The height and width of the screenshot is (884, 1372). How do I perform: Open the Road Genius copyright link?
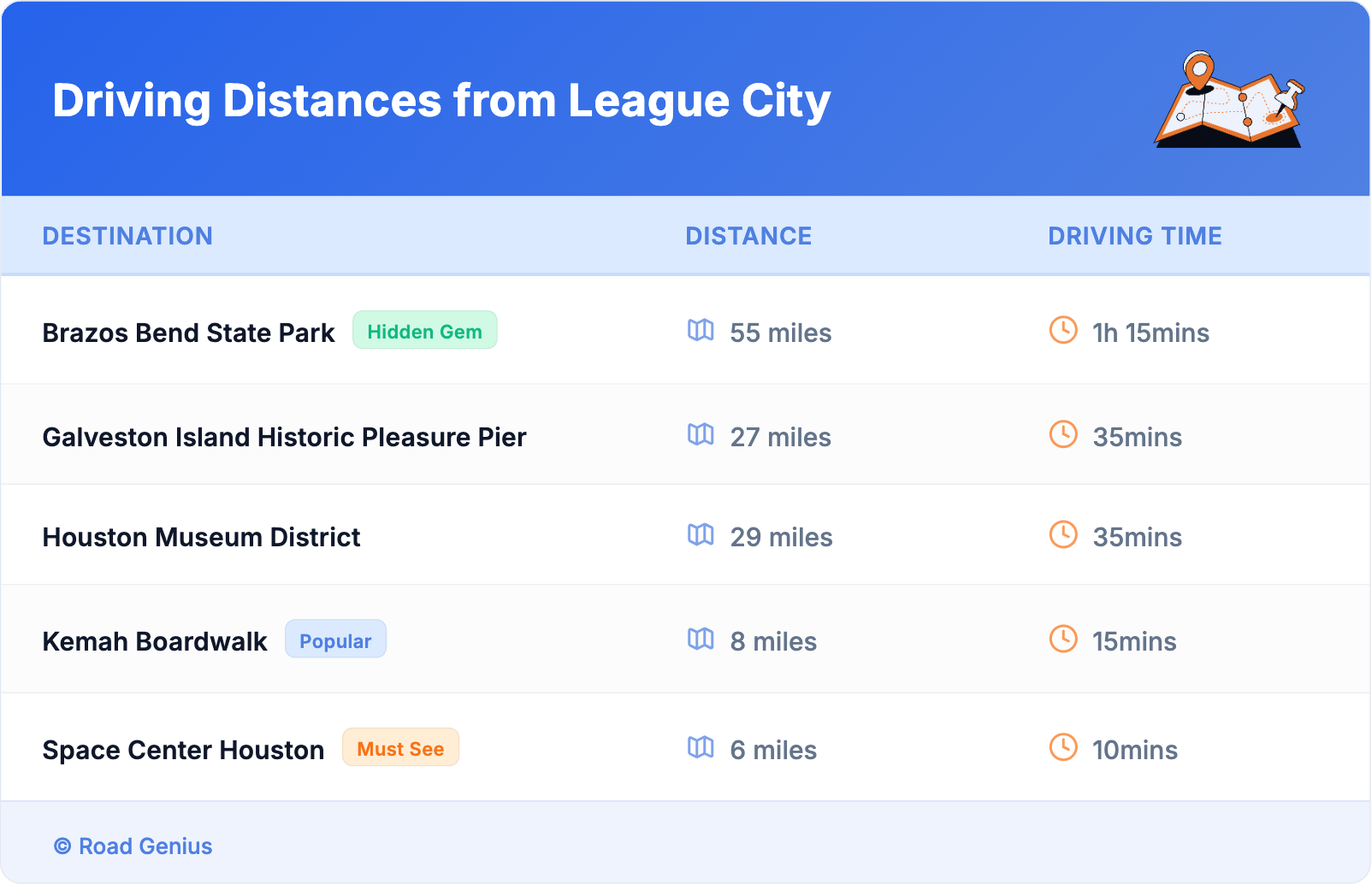coord(133,846)
